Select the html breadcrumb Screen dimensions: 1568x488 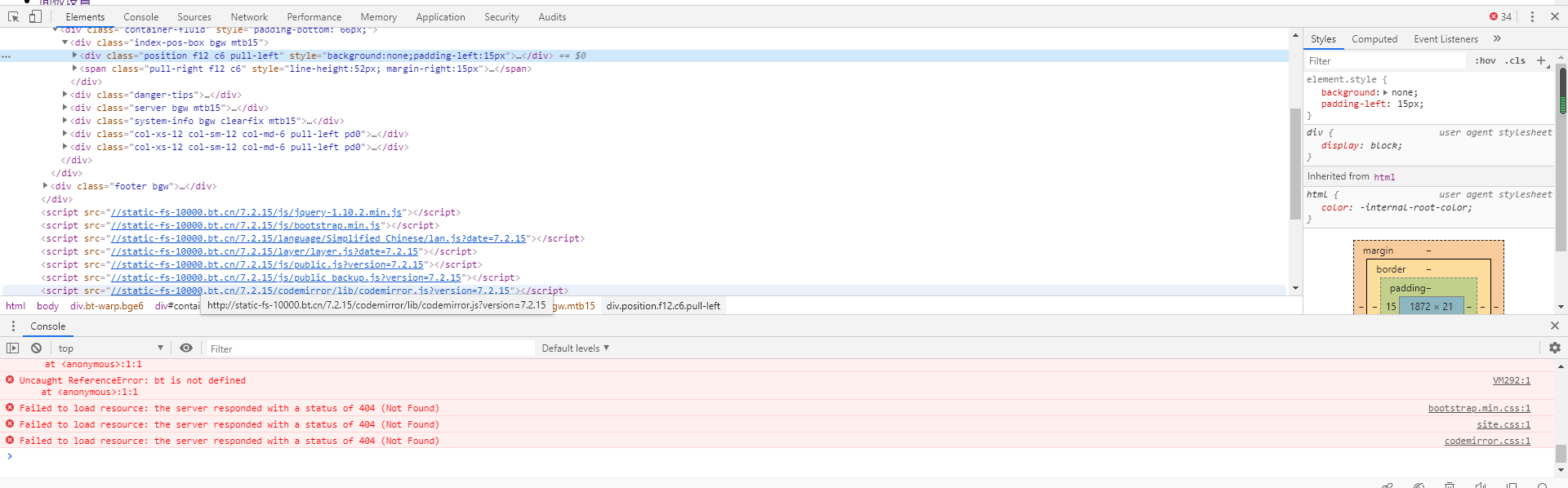pos(16,306)
